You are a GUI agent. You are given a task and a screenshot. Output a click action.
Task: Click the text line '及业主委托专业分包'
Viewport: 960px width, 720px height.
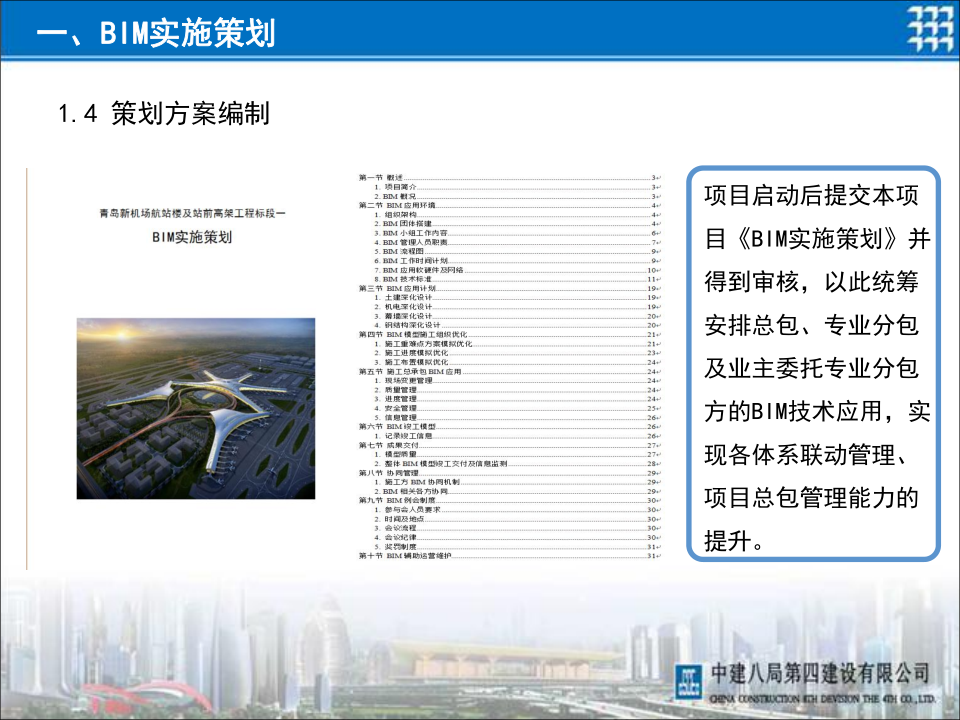click(x=812, y=368)
